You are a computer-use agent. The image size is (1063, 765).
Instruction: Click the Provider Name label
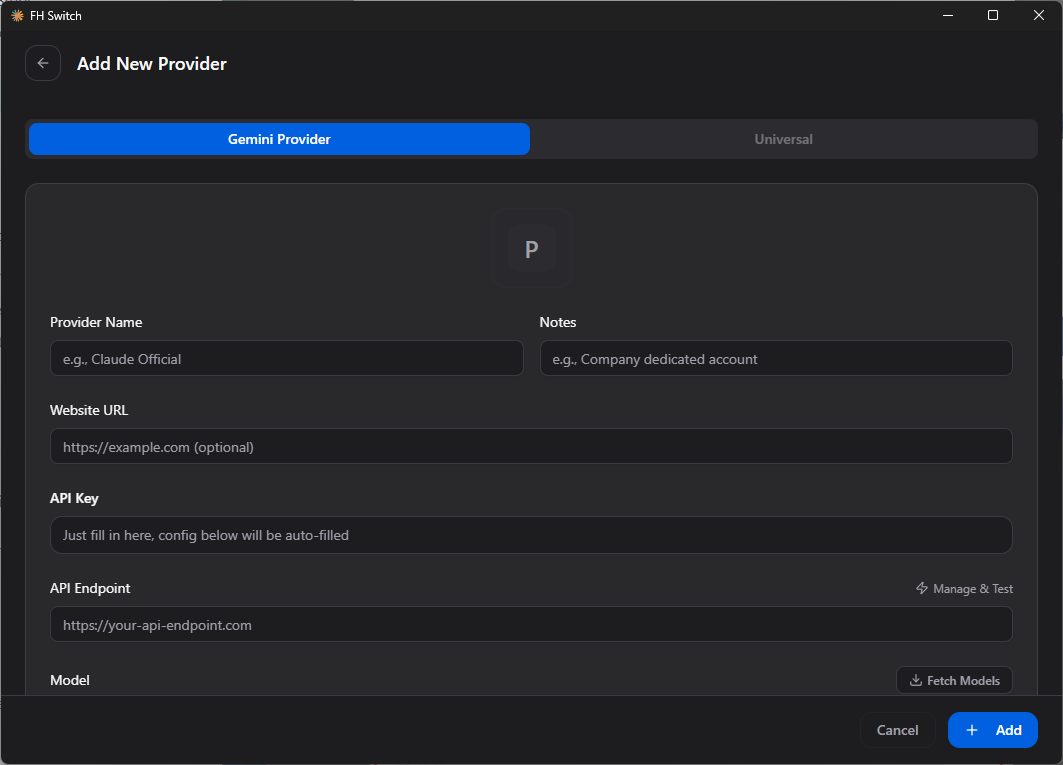[96, 322]
